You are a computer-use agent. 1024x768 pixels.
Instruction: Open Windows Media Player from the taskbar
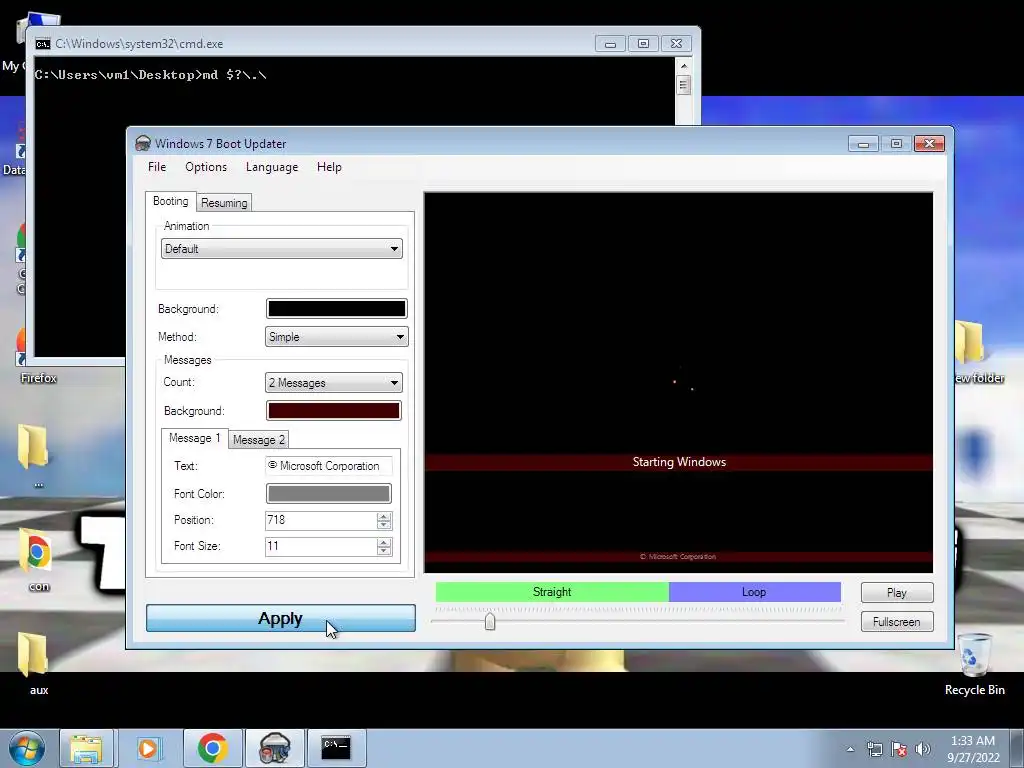pos(148,748)
